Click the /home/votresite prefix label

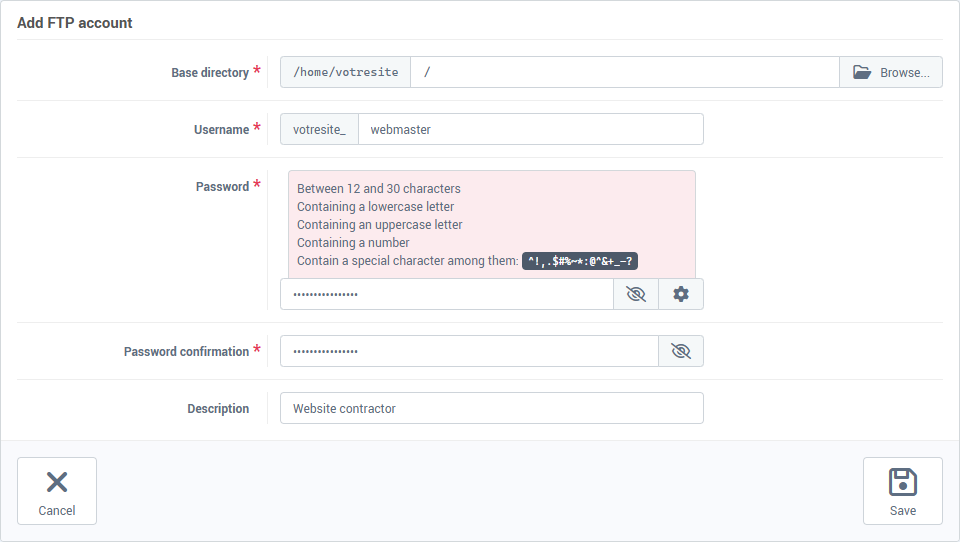[x=346, y=72]
